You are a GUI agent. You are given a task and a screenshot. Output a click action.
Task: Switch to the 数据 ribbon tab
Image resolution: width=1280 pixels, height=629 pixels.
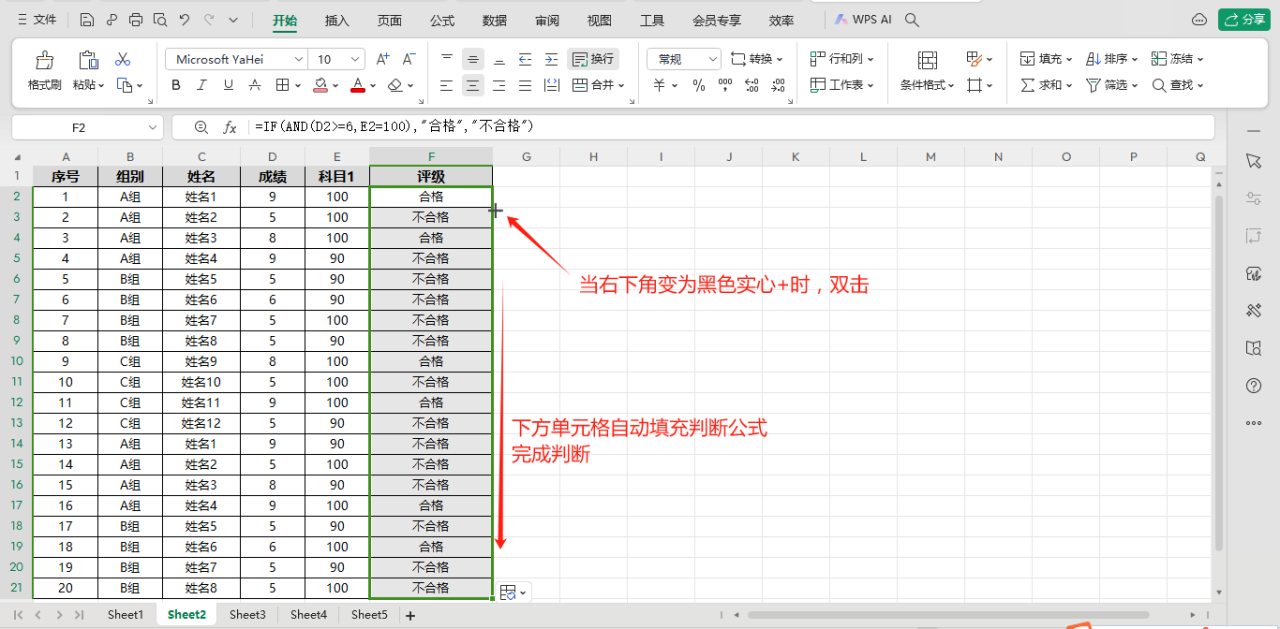(x=494, y=20)
